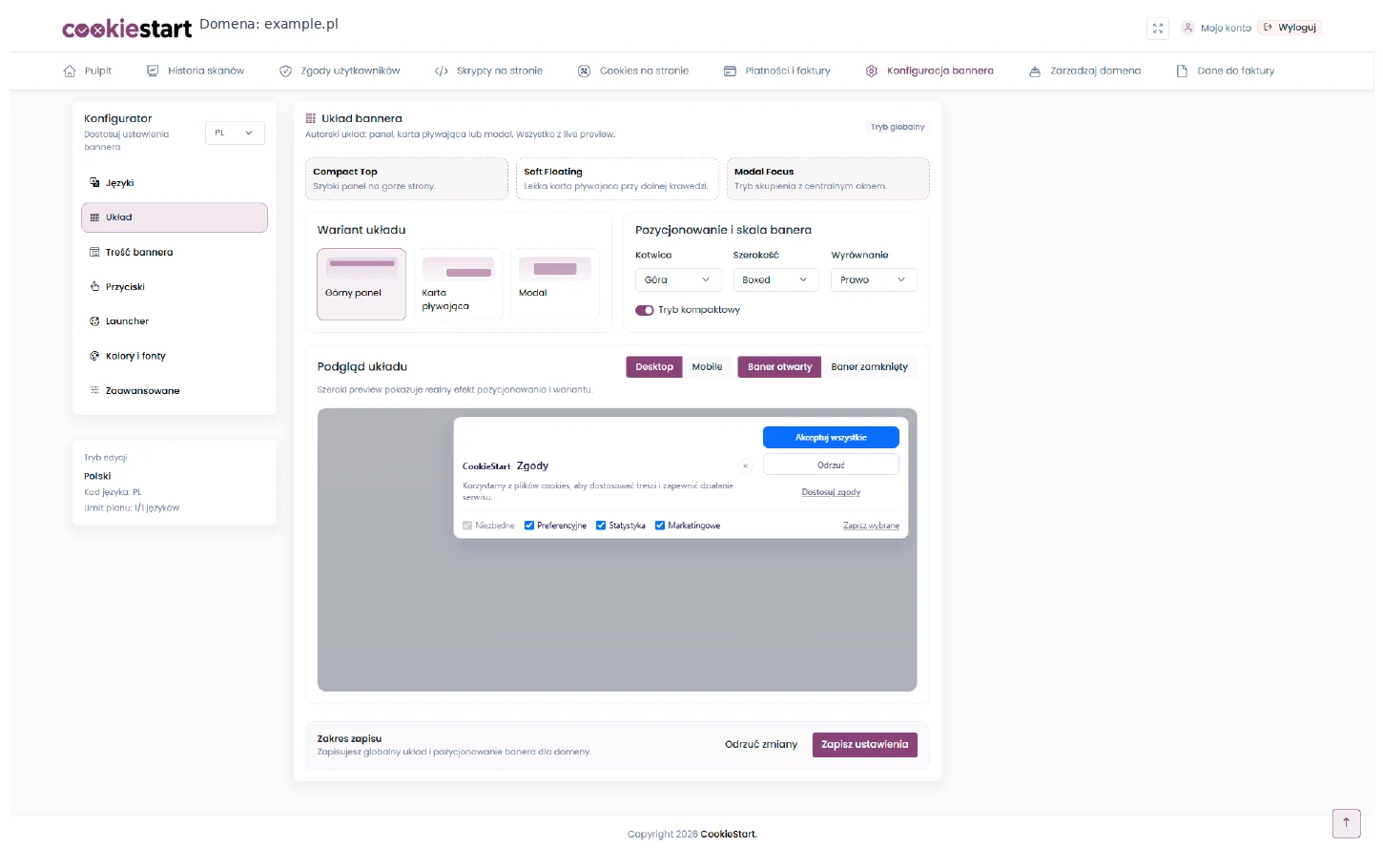Click the fullscreen expand icon in header
1383x868 pixels.
(x=1157, y=28)
